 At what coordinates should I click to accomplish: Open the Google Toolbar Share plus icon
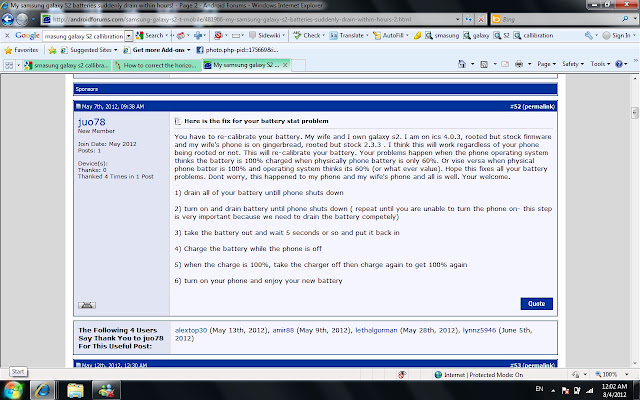[x=198, y=36]
